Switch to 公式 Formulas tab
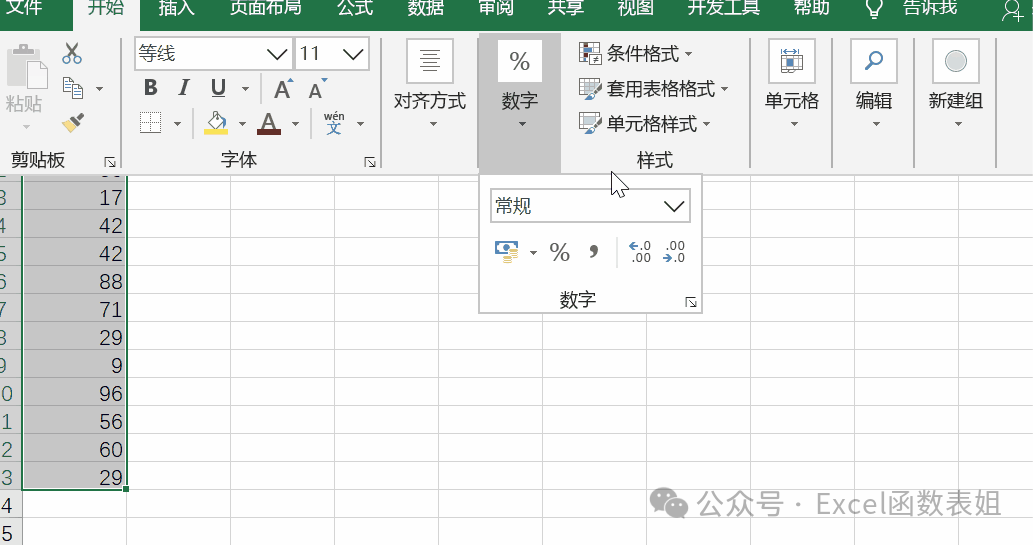Viewport: 1034px width, 545px height. pos(355,8)
